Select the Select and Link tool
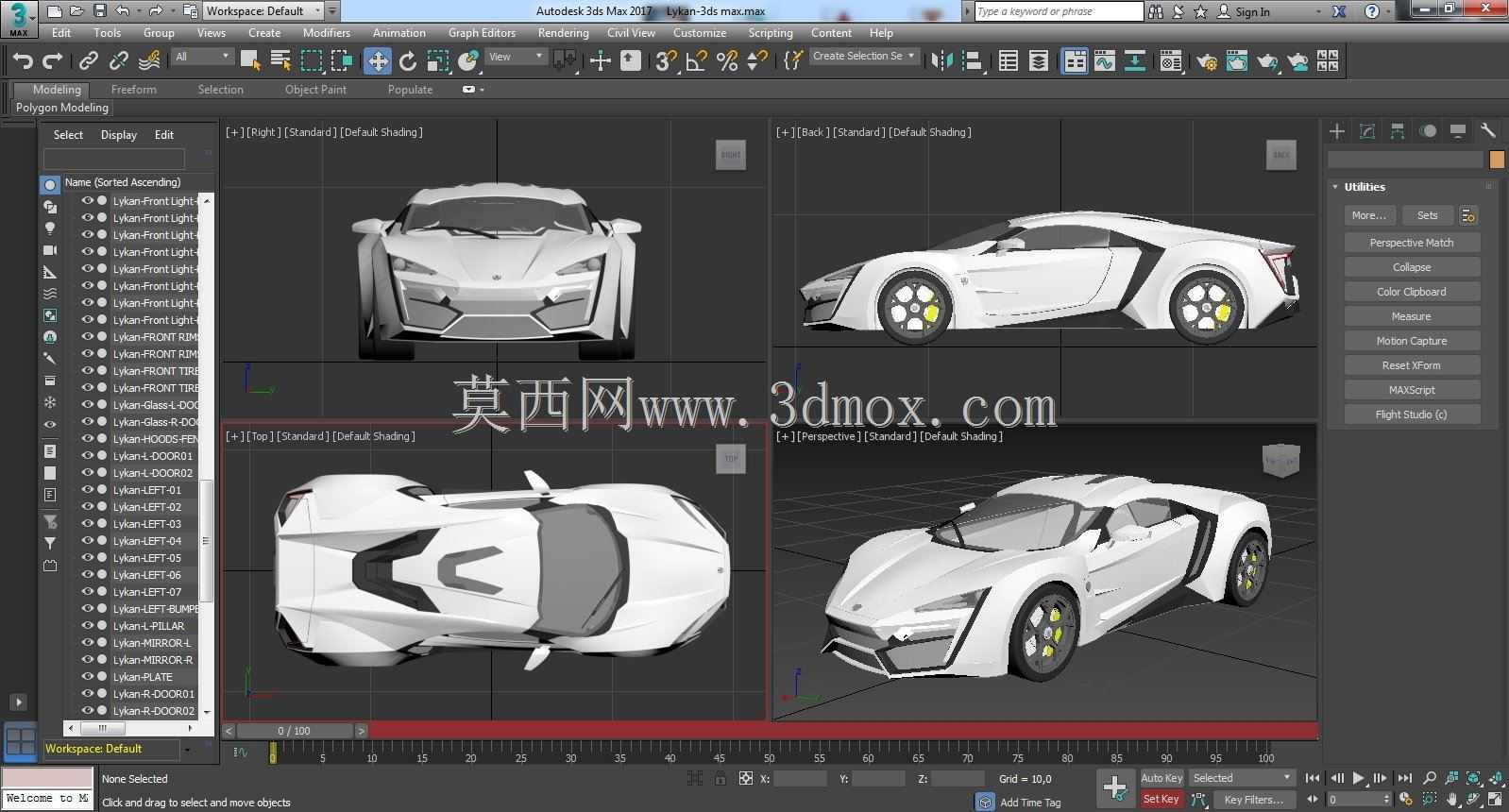Screen dimensions: 1509x812 point(88,61)
